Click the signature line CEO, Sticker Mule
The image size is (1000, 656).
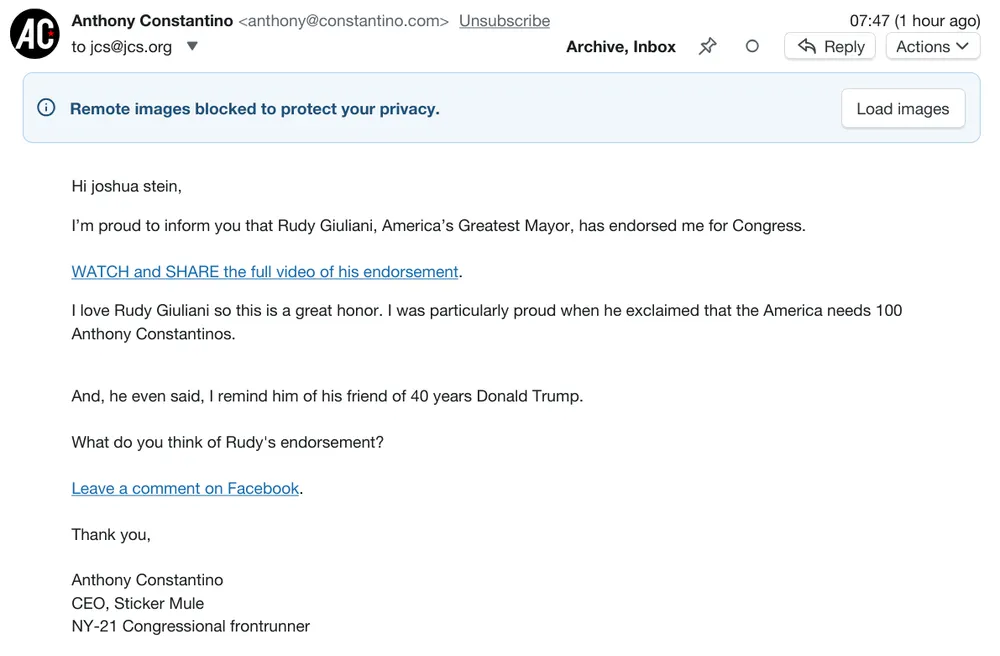click(x=137, y=603)
